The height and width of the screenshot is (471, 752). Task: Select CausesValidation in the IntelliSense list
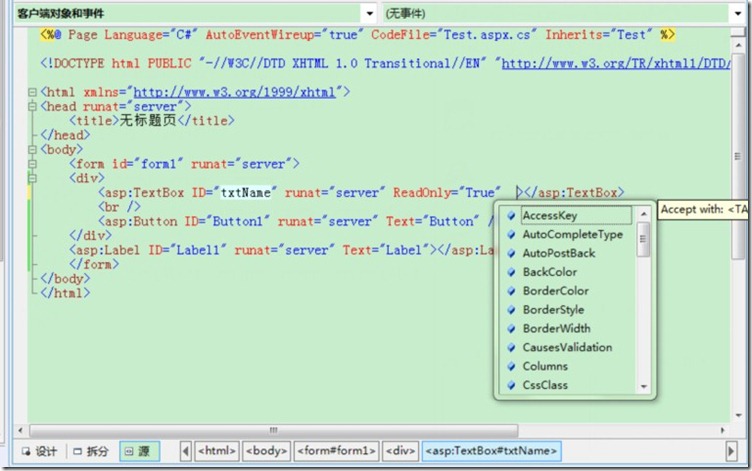pyautogui.click(x=569, y=347)
